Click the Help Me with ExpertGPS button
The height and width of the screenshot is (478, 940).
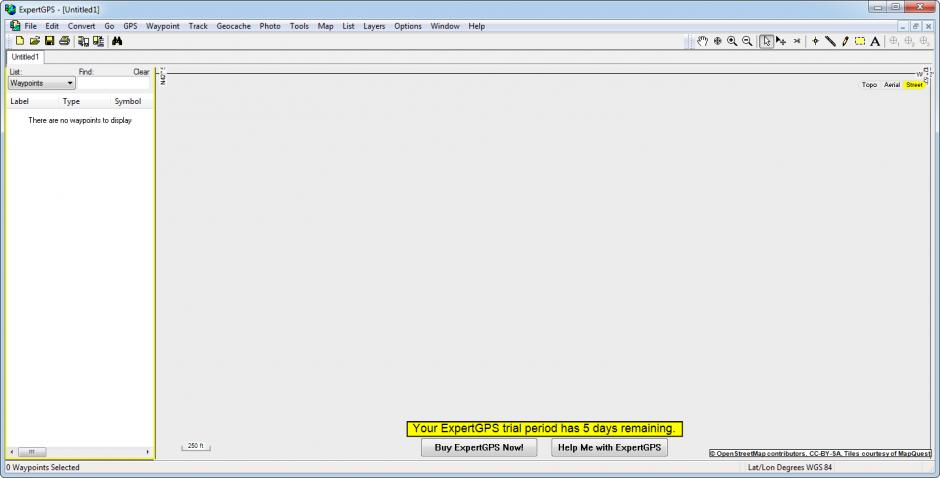[609, 447]
